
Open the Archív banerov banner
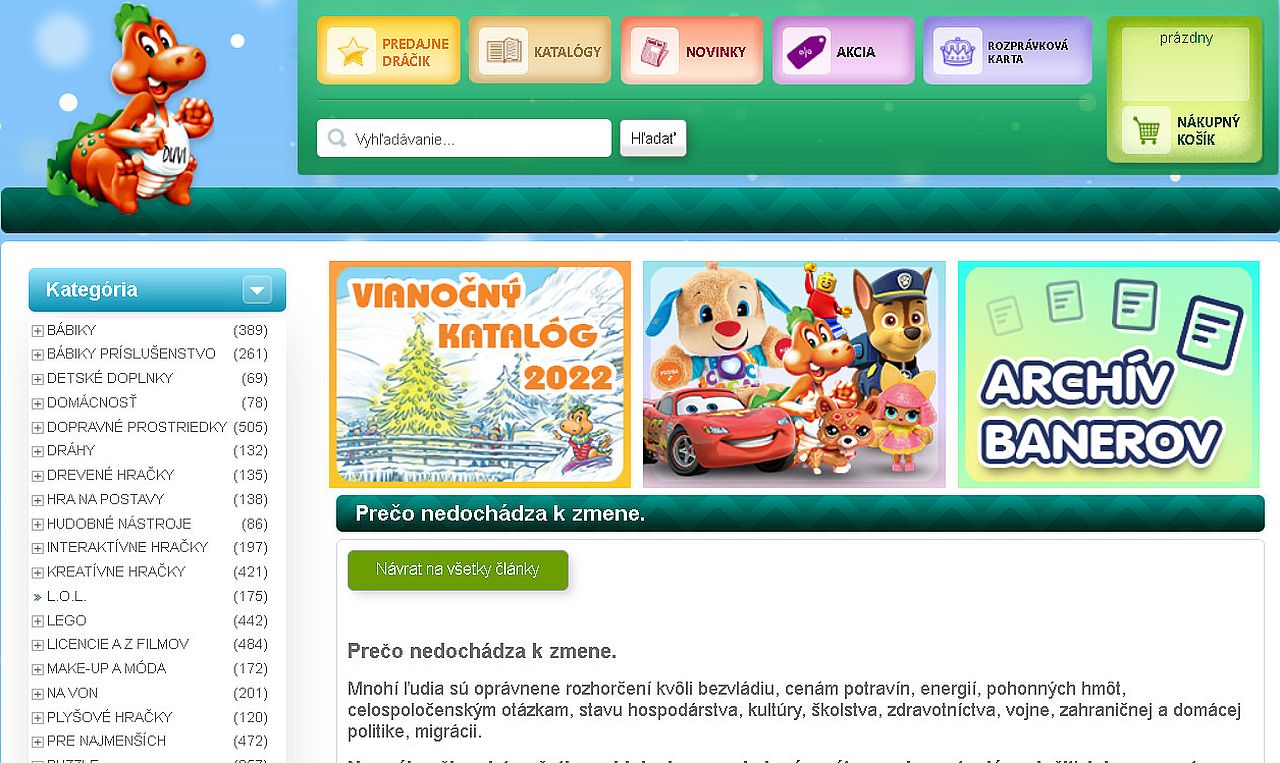point(1108,374)
